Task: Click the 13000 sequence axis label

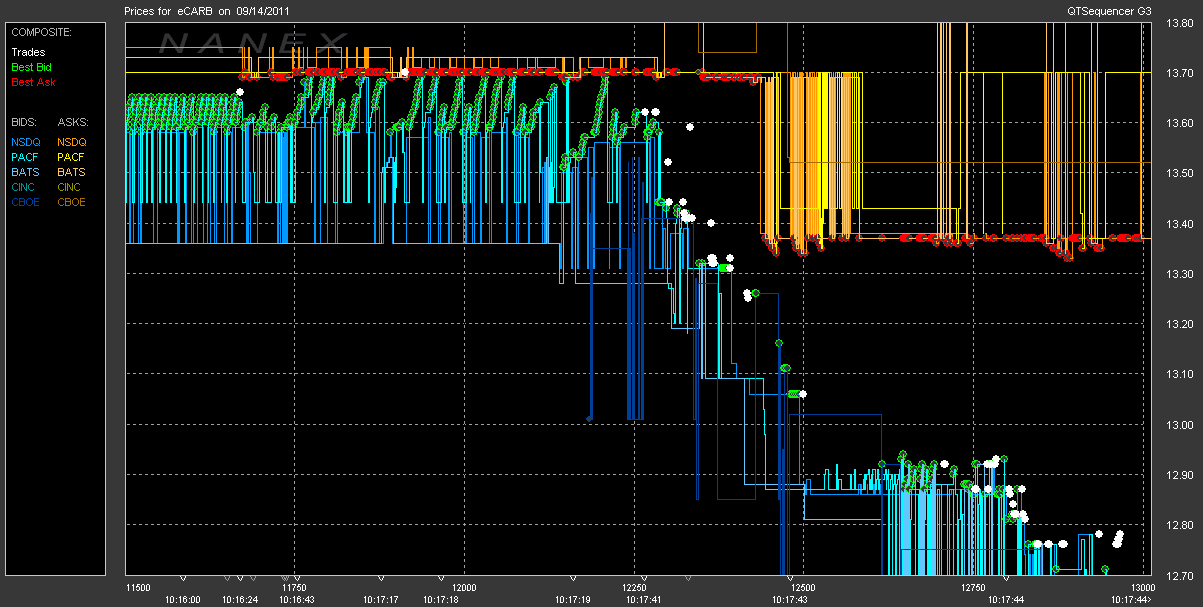Action: (1145, 587)
